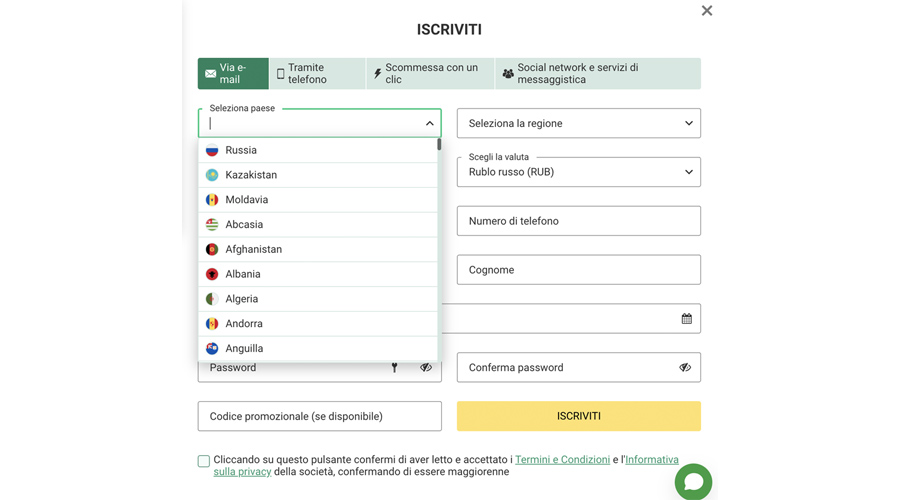Click the people icon in Social network tab

(x=508, y=73)
